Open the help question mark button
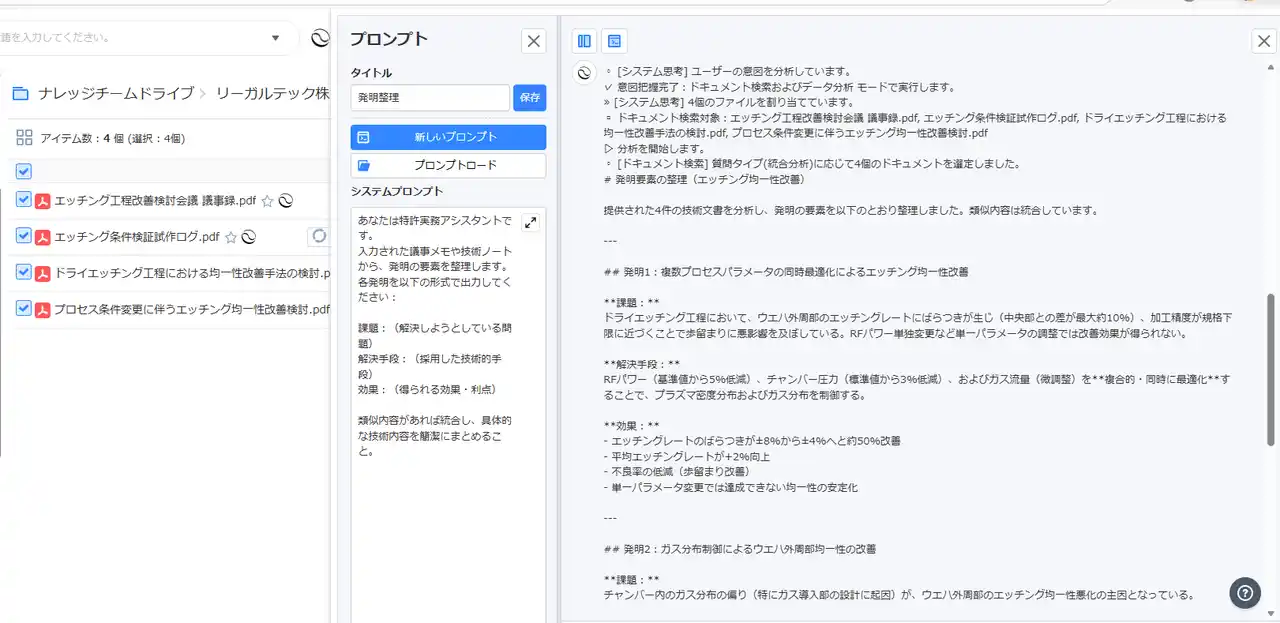The width and height of the screenshot is (1280, 623). 1244,592
